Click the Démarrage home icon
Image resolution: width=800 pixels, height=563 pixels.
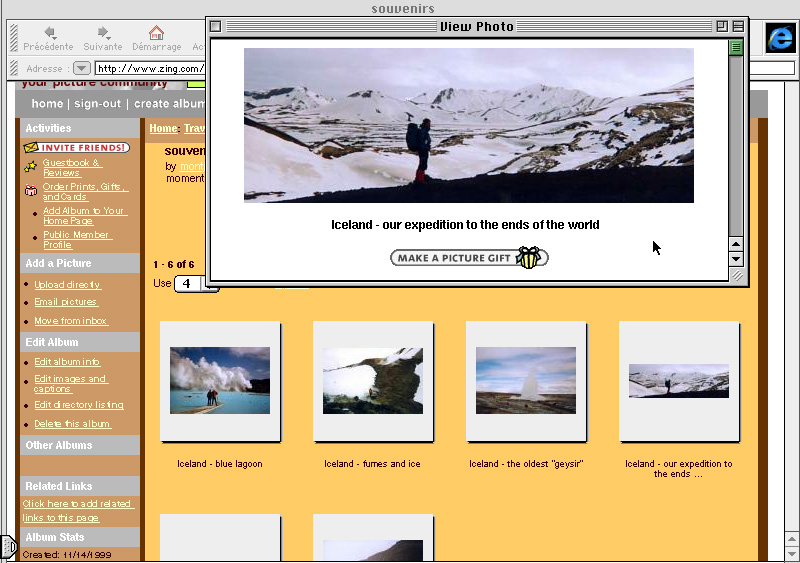pos(156,33)
